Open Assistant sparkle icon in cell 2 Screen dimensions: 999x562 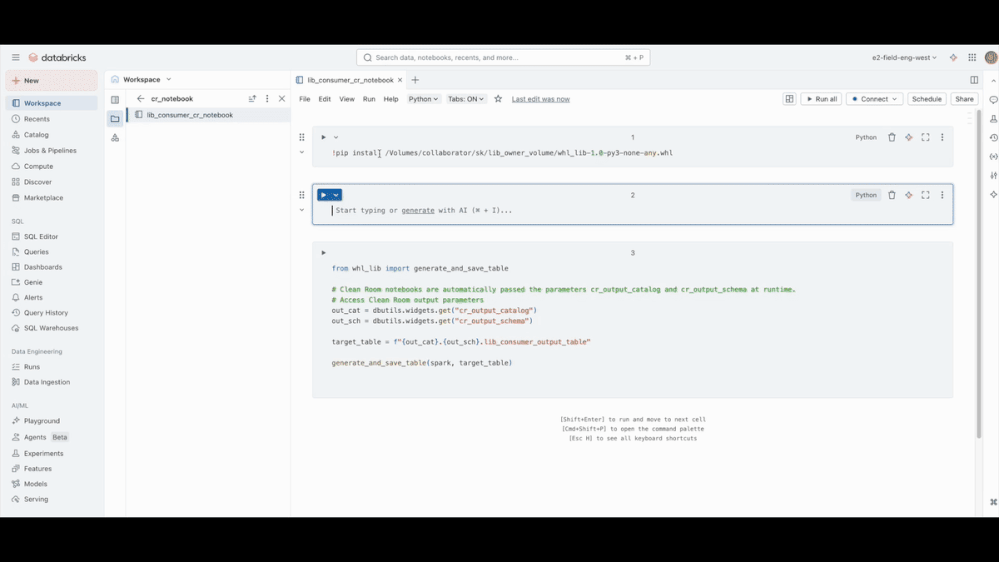click(909, 196)
